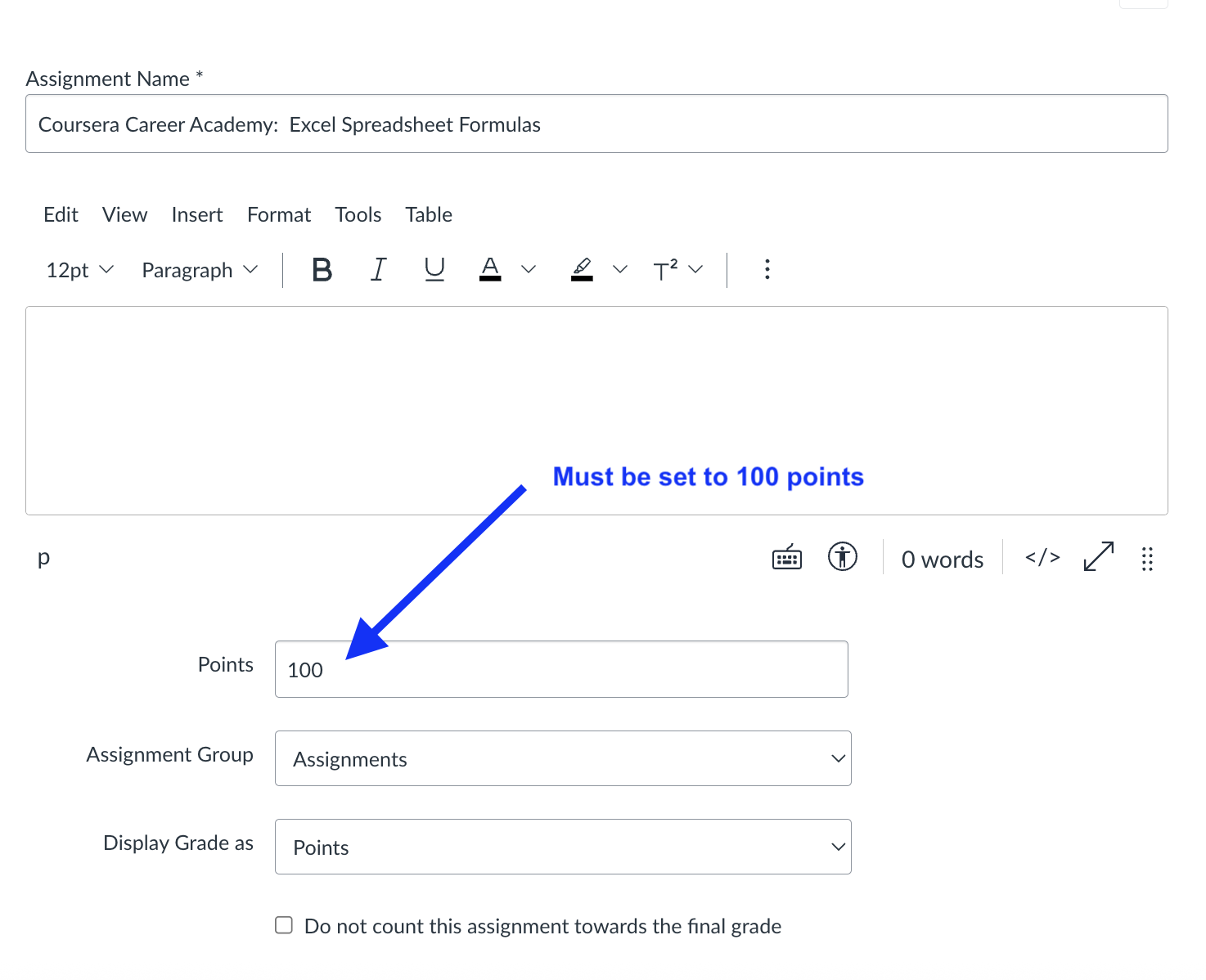This screenshot has width=1206, height=980.
Task: Click into the Points input field
Action: [561, 669]
